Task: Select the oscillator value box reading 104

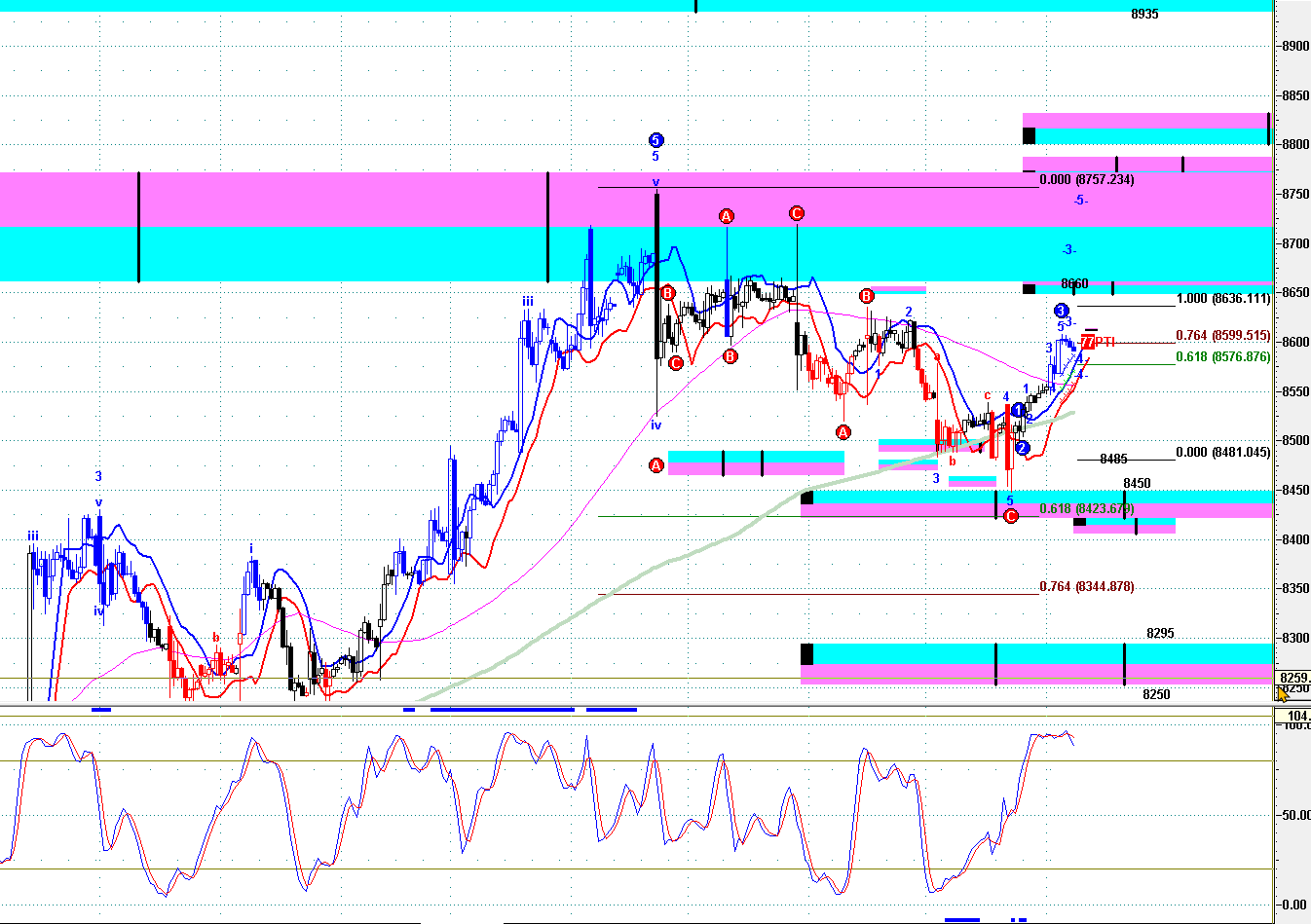Action: tap(1294, 716)
